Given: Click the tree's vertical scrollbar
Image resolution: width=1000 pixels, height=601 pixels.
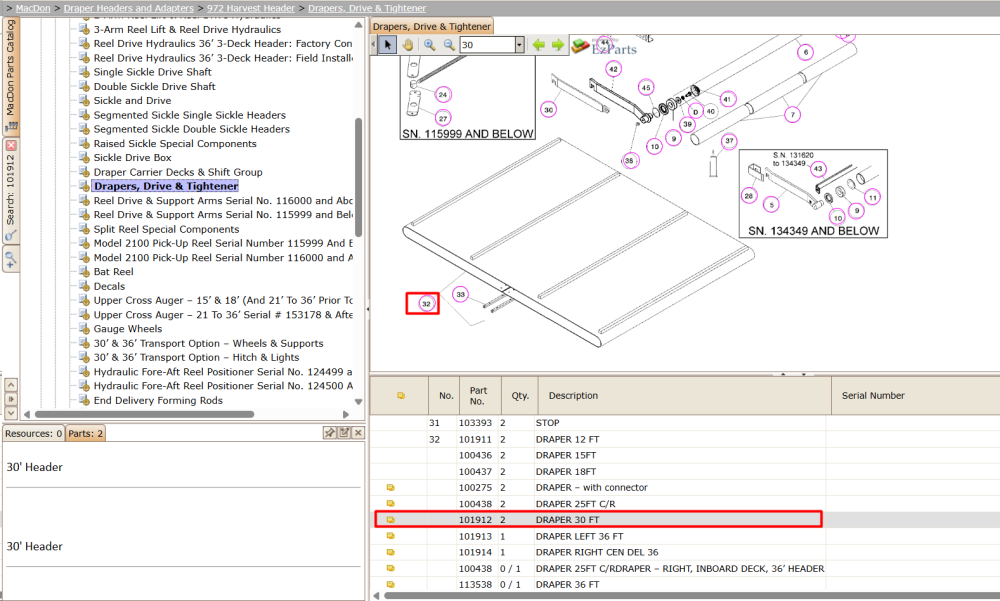Looking at the screenshot, I should click(x=358, y=177).
